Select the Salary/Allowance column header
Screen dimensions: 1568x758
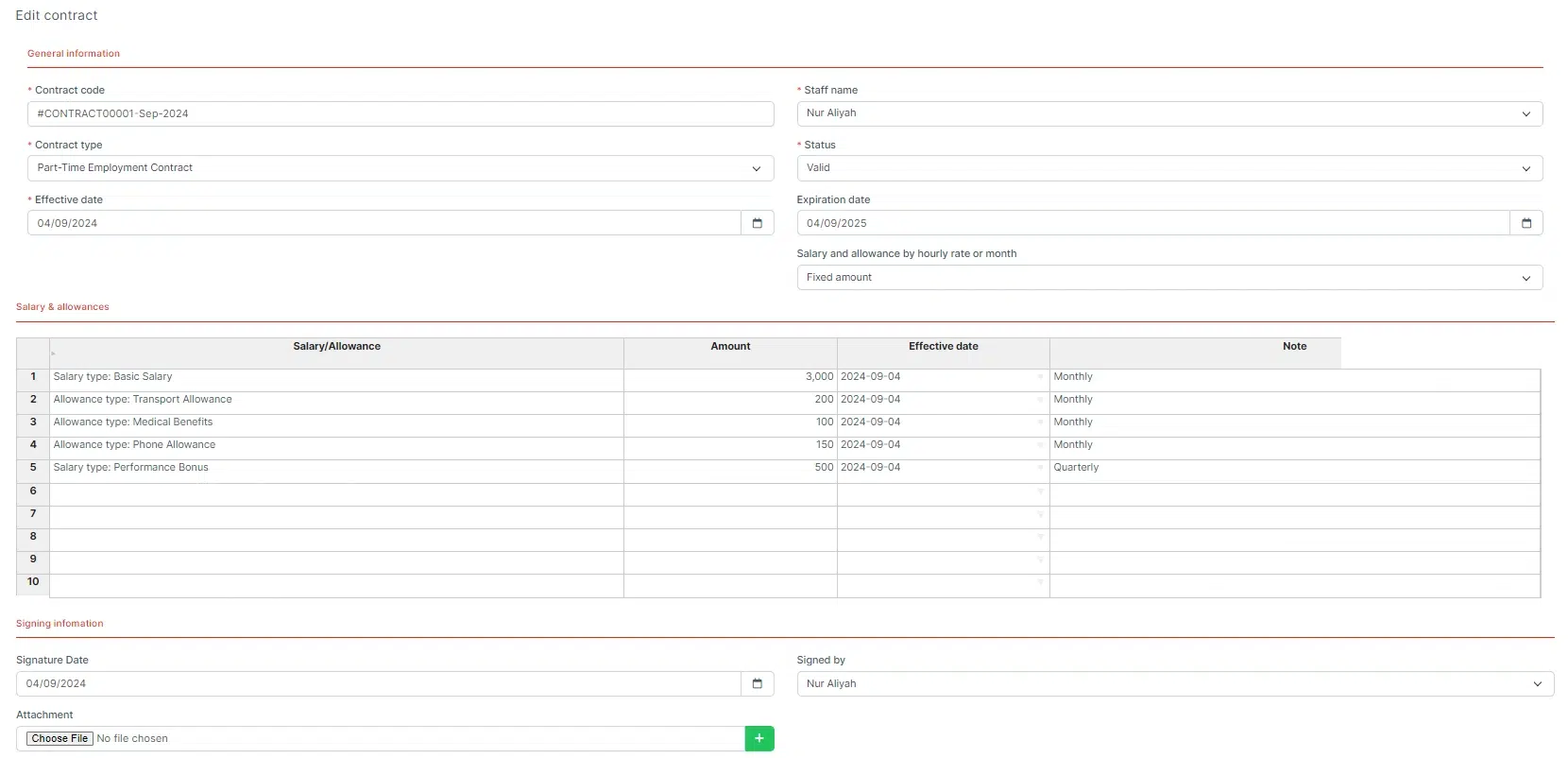[336, 353]
